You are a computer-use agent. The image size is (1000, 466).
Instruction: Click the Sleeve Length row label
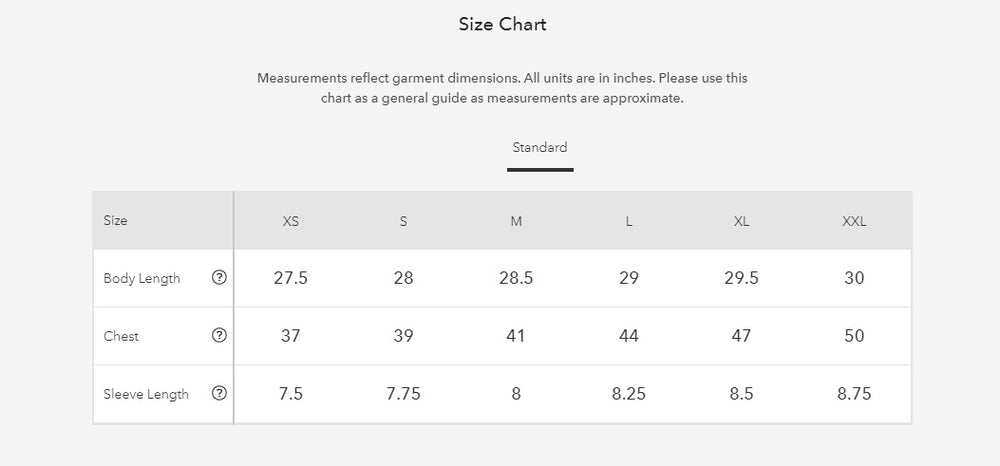click(146, 395)
